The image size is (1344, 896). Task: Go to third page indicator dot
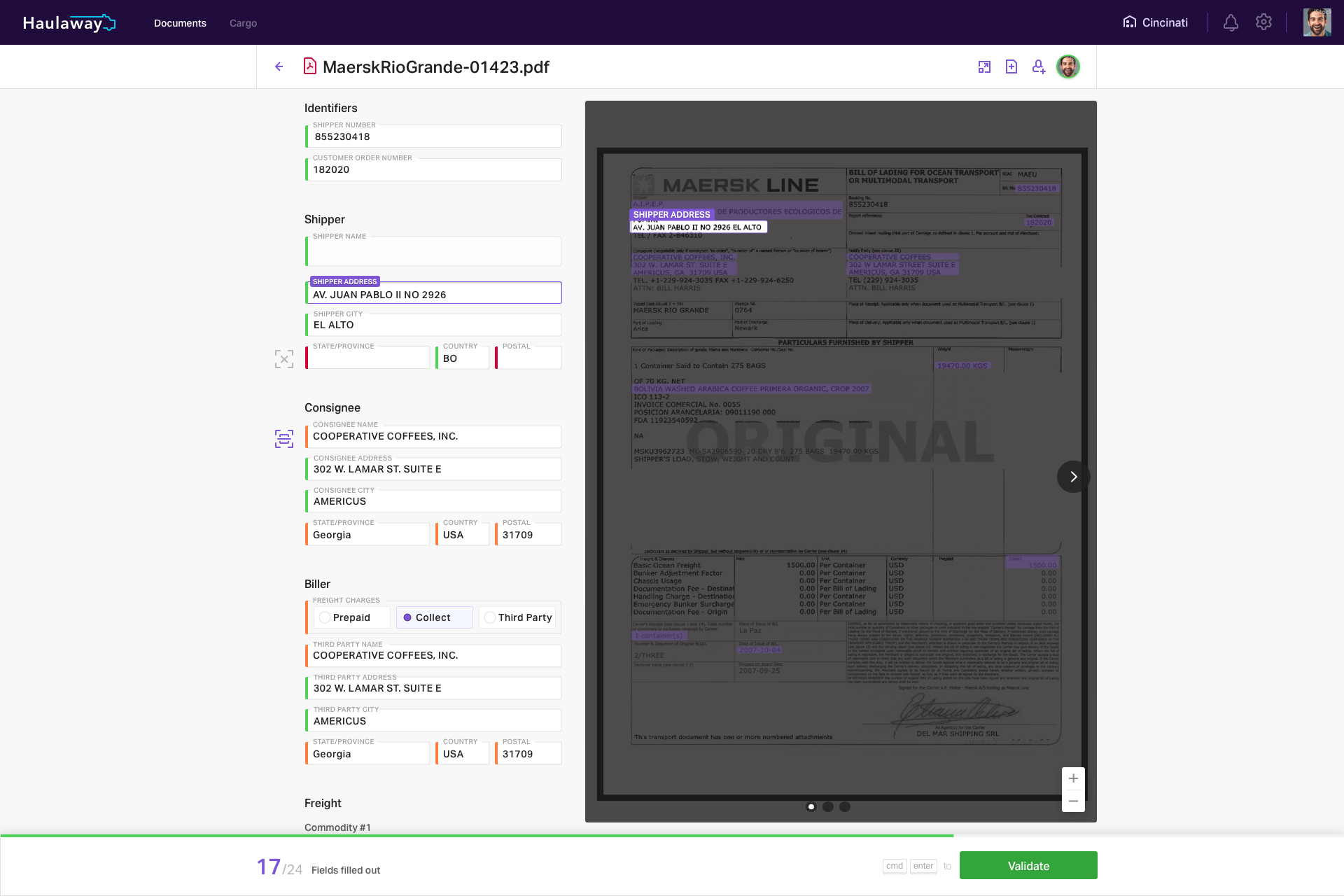click(845, 806)
